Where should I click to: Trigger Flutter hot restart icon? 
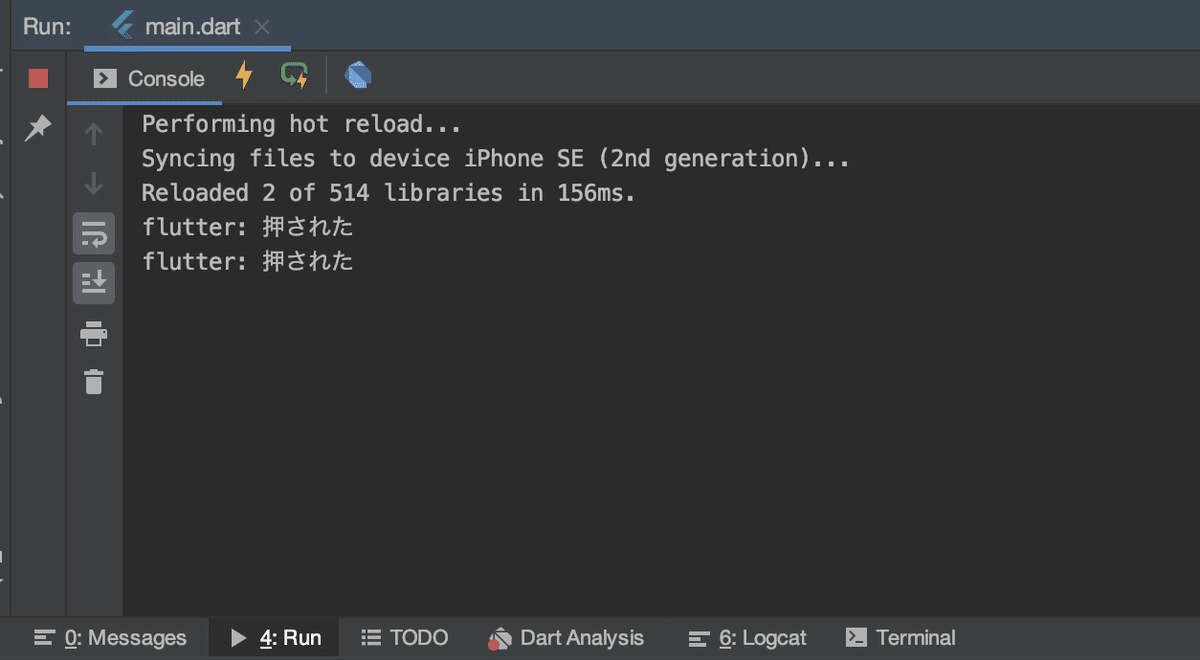click(294, 75)
